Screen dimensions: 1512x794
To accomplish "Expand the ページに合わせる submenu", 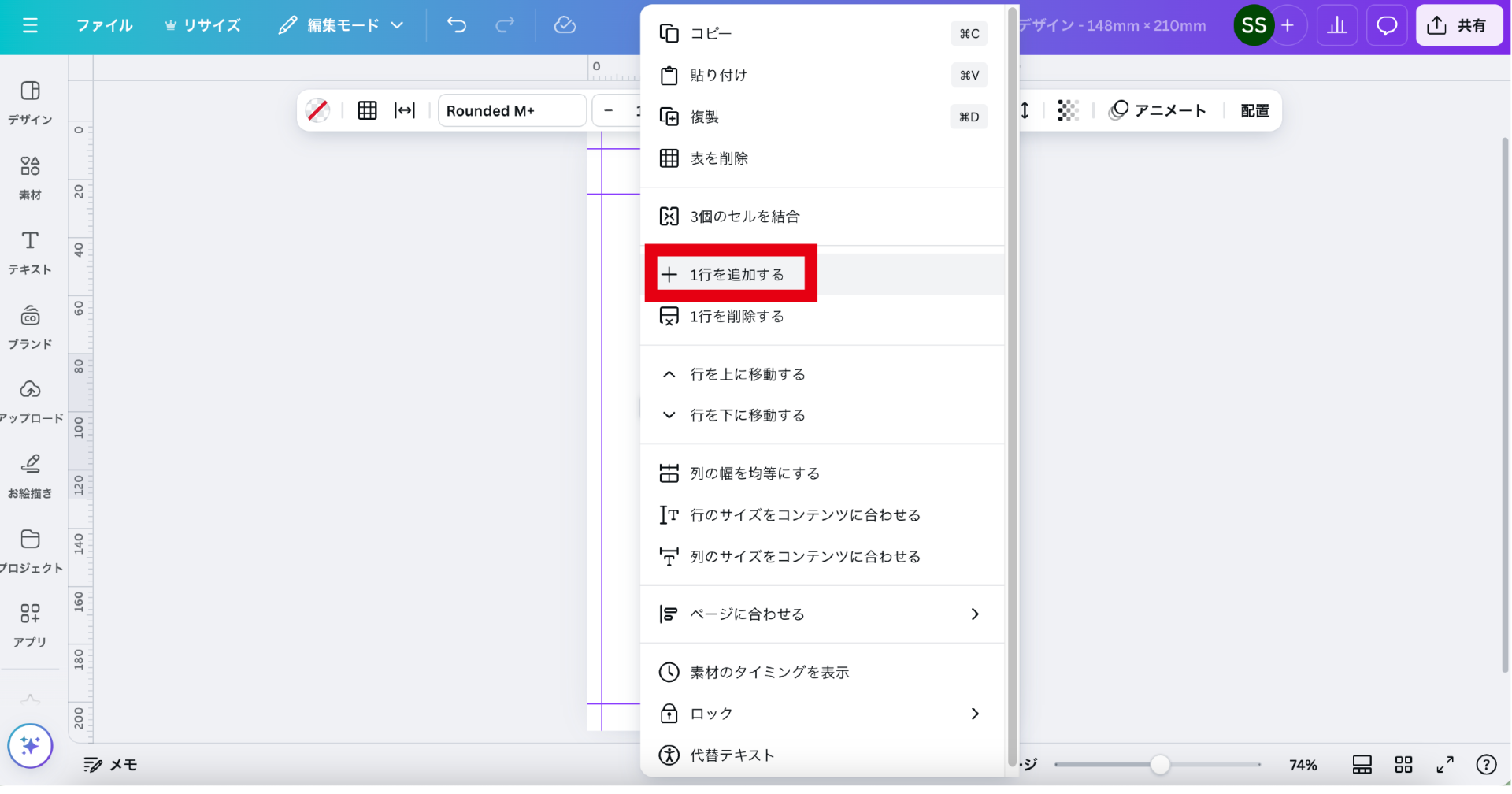I will 822,614.
